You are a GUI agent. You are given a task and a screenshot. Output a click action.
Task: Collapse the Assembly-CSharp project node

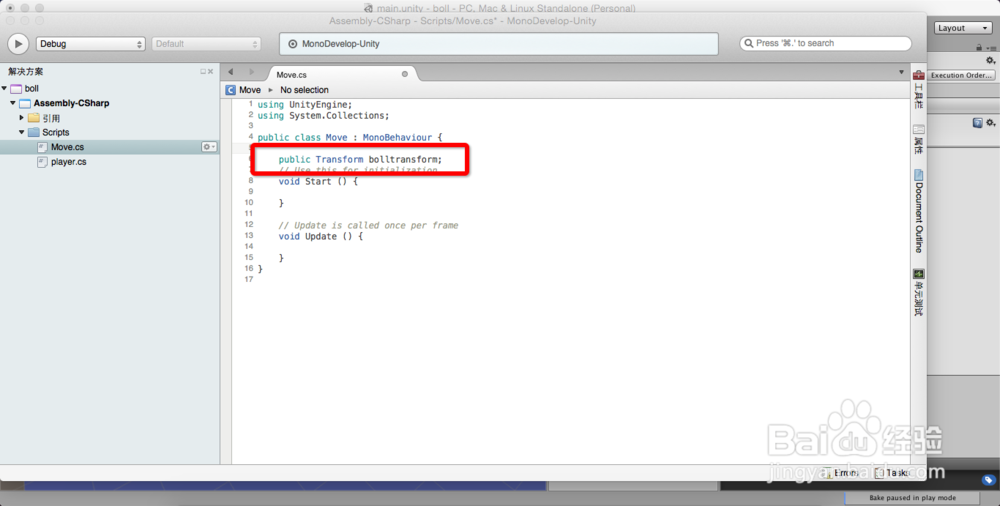coord(13,103)
